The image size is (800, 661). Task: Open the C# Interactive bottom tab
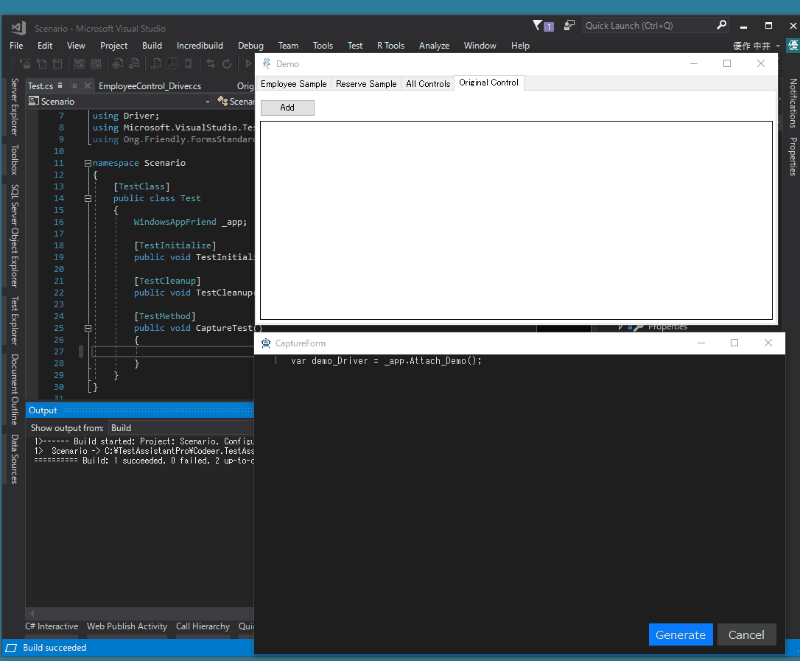click(52, 626)
